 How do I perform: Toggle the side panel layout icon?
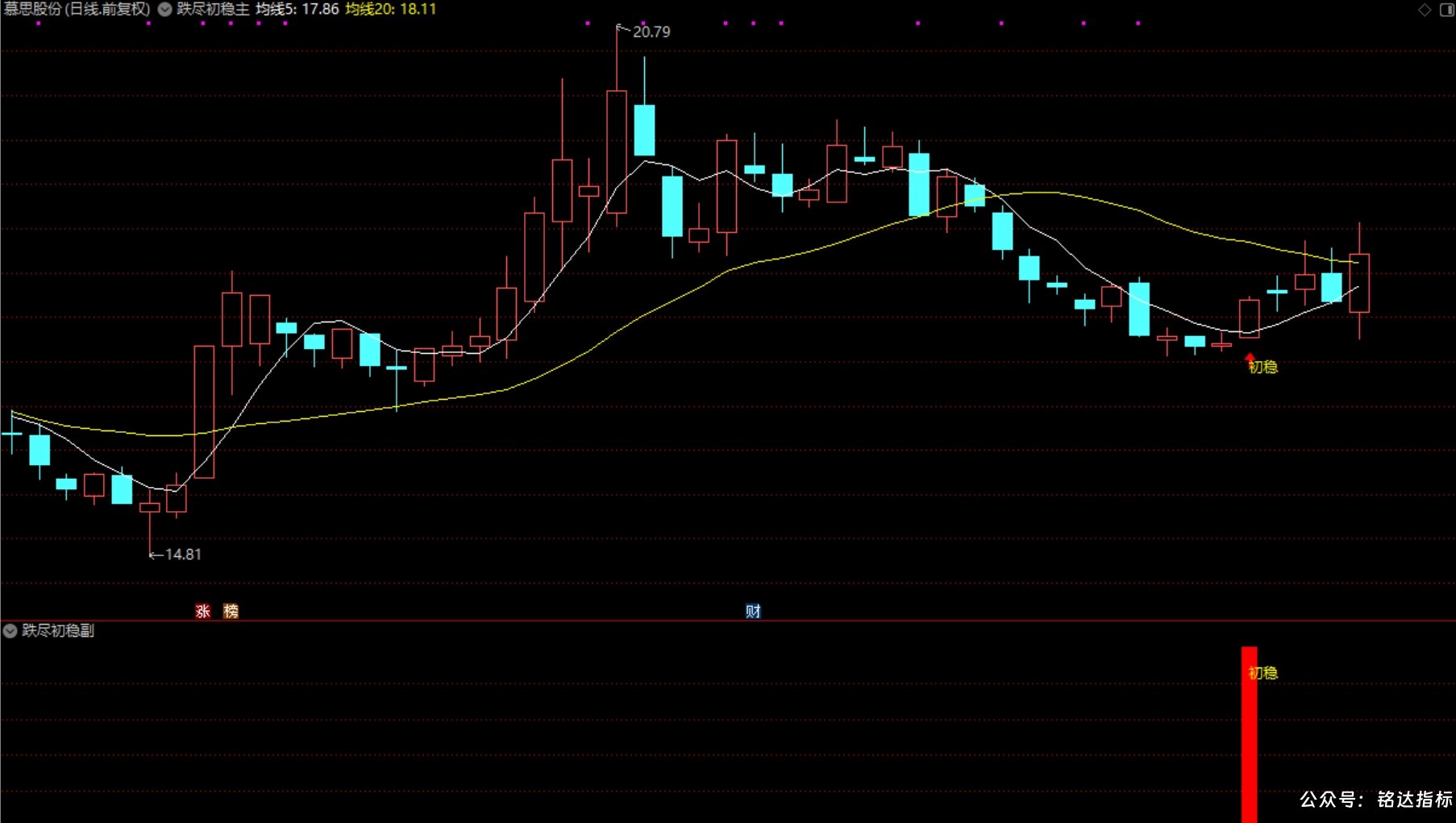pyautogui.click(x=1446, y=10)
